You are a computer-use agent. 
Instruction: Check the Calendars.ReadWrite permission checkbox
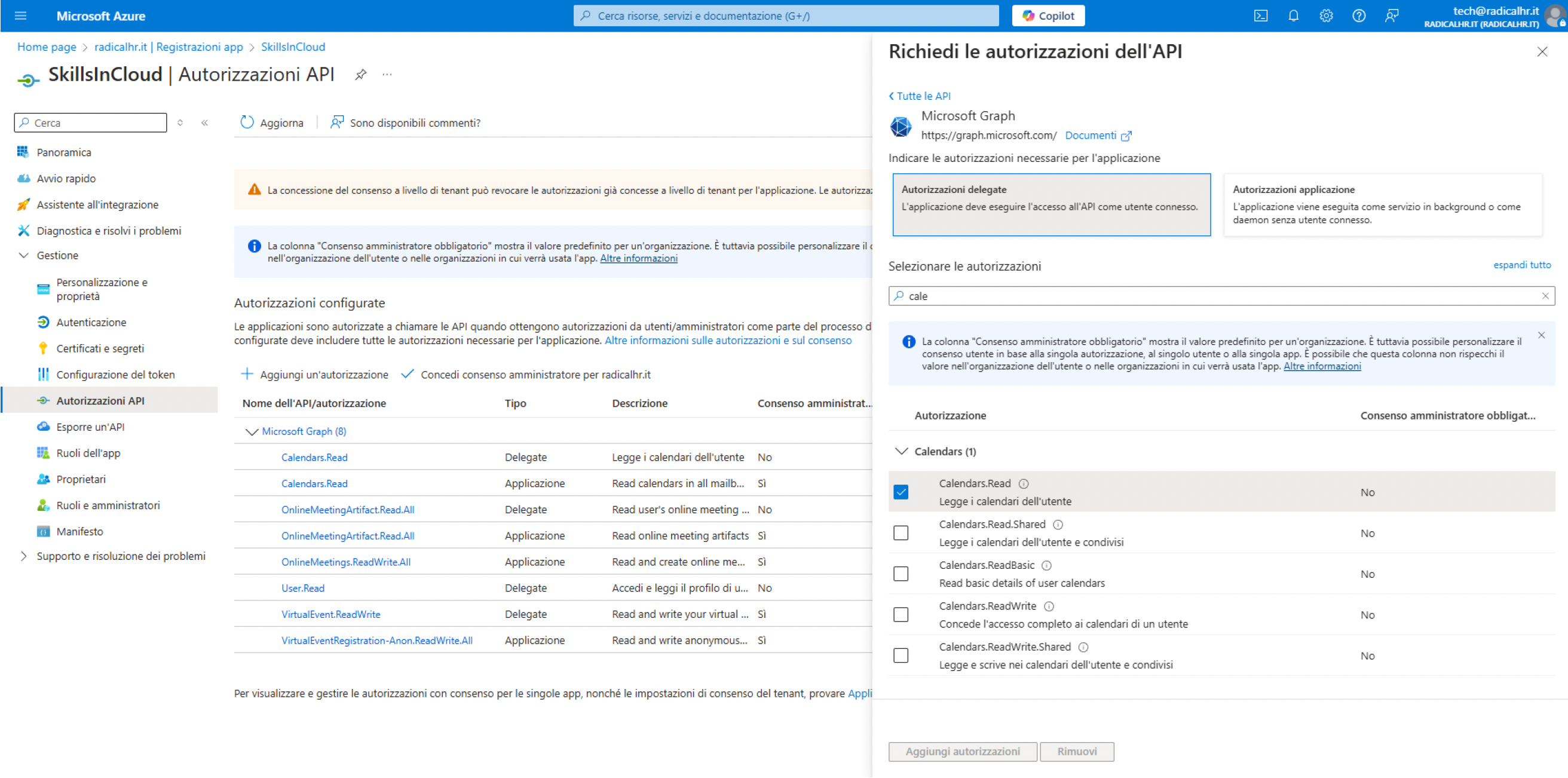pos(901,615)
